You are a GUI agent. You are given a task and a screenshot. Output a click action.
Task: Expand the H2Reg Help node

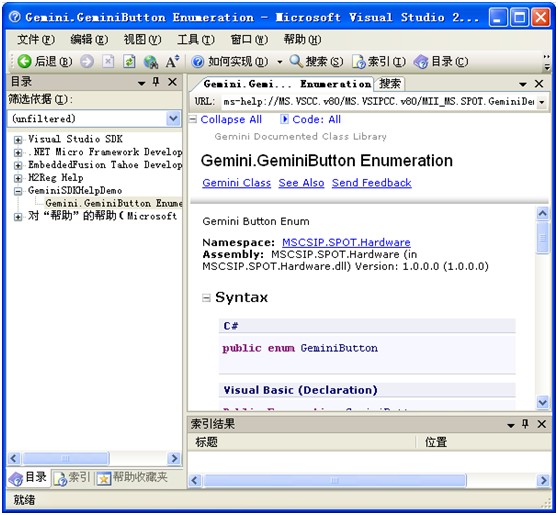click(18, 178)
